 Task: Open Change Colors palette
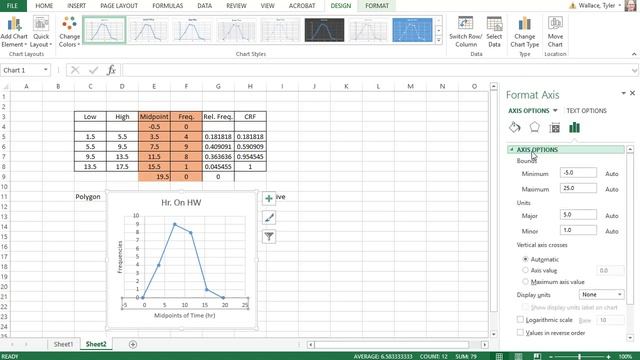point(69,32)
